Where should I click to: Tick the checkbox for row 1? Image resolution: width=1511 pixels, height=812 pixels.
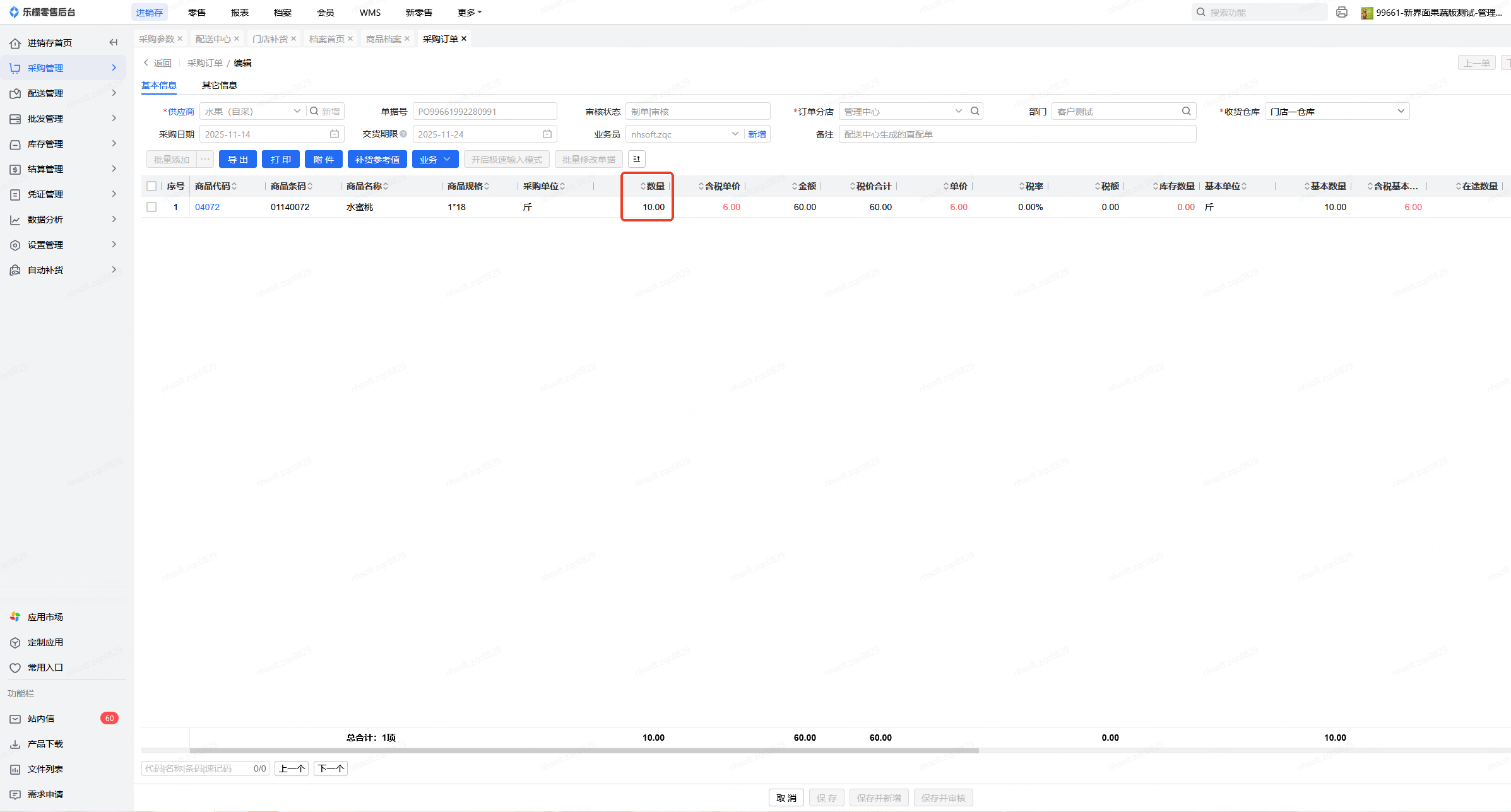[x=151, y=207]
